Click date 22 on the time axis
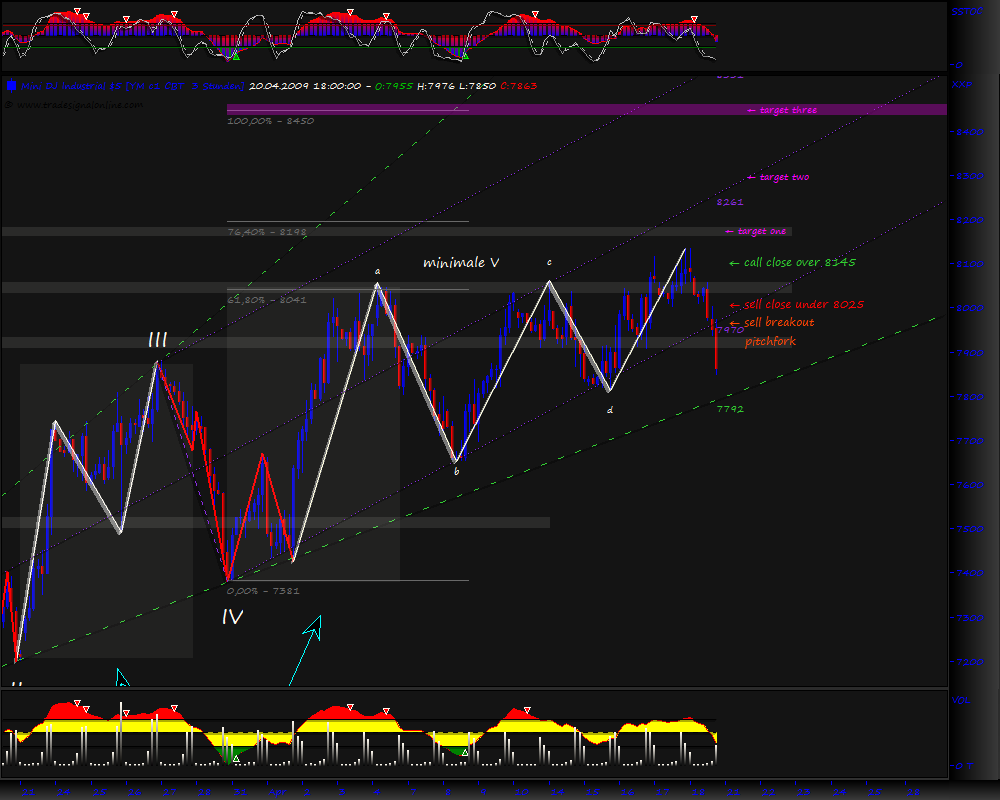The height and width of the screenshot is (800, 1000). pos(768,792)
